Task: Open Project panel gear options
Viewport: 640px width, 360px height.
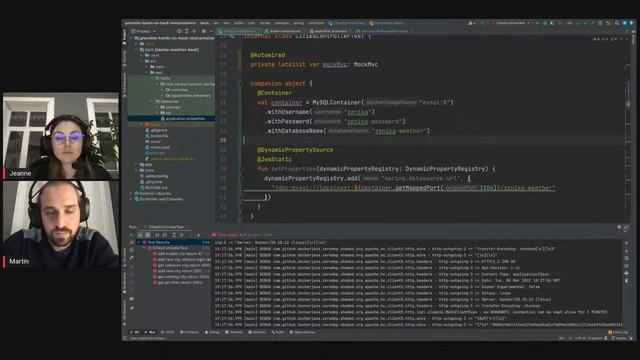Action: click(204, 31)
